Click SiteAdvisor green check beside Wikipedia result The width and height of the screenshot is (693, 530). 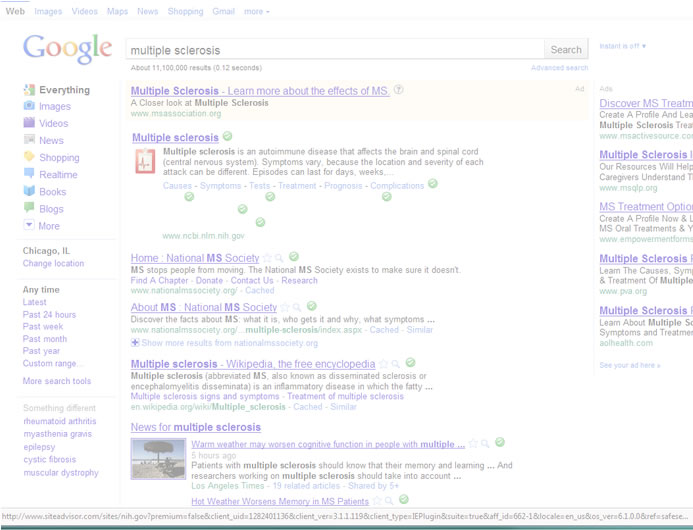(411, 362)
